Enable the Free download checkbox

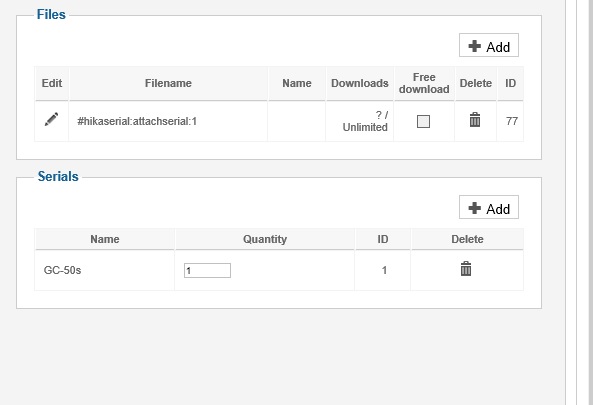click(x=423, y=121)
